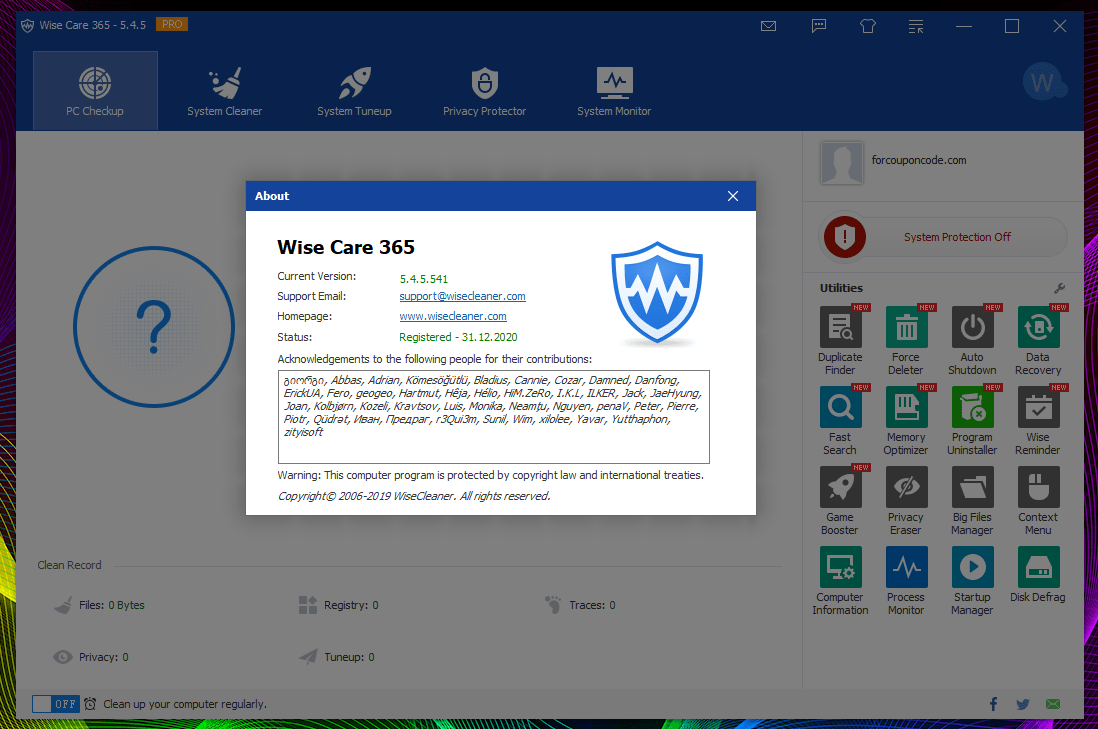The width and height of the screenshot is (1098, 729).
Task: Click inside the acknowledgements names box
Action: click(494, 417)
